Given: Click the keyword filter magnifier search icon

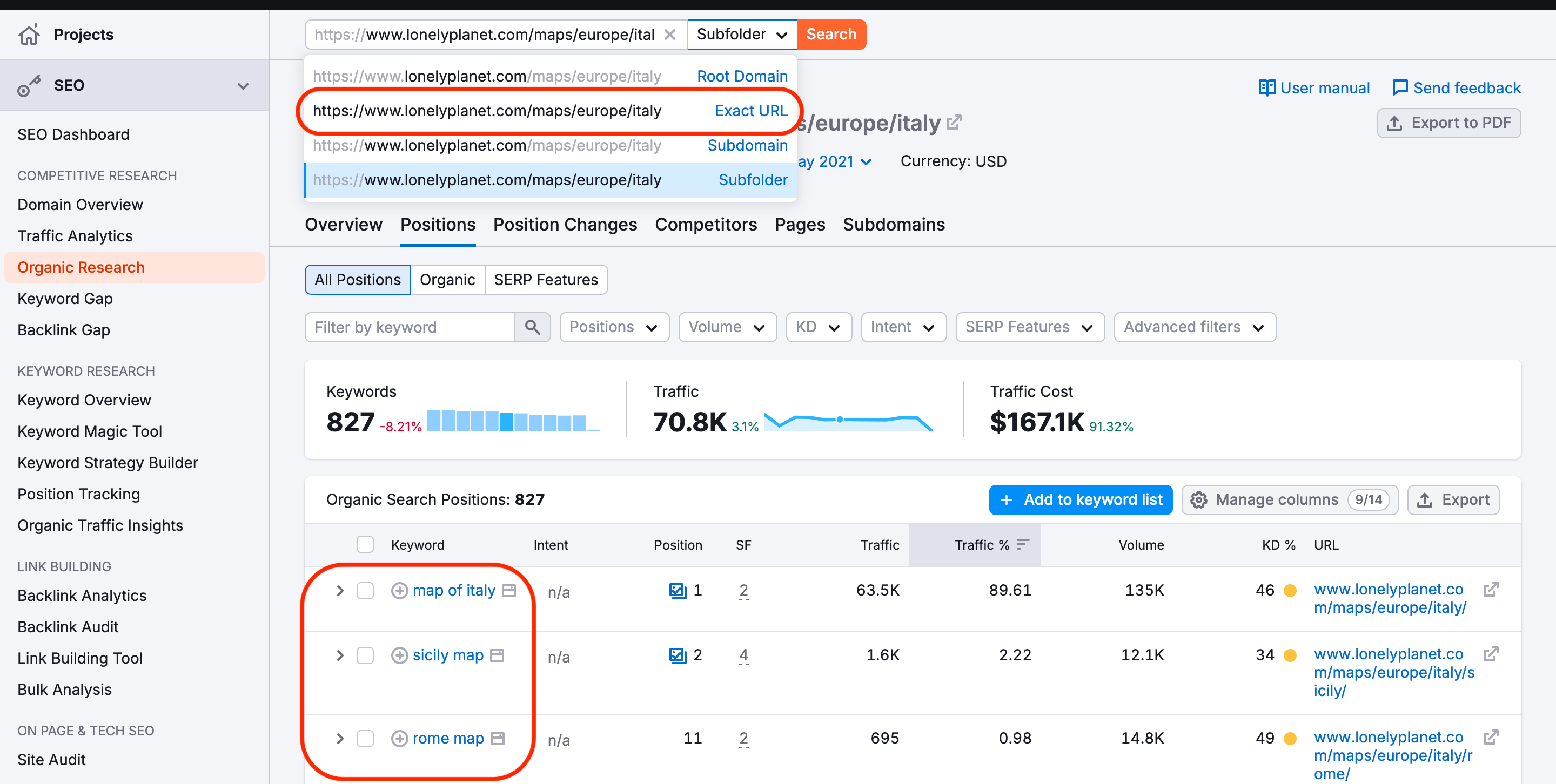Looking at the screenshot, I should [532, 327].
